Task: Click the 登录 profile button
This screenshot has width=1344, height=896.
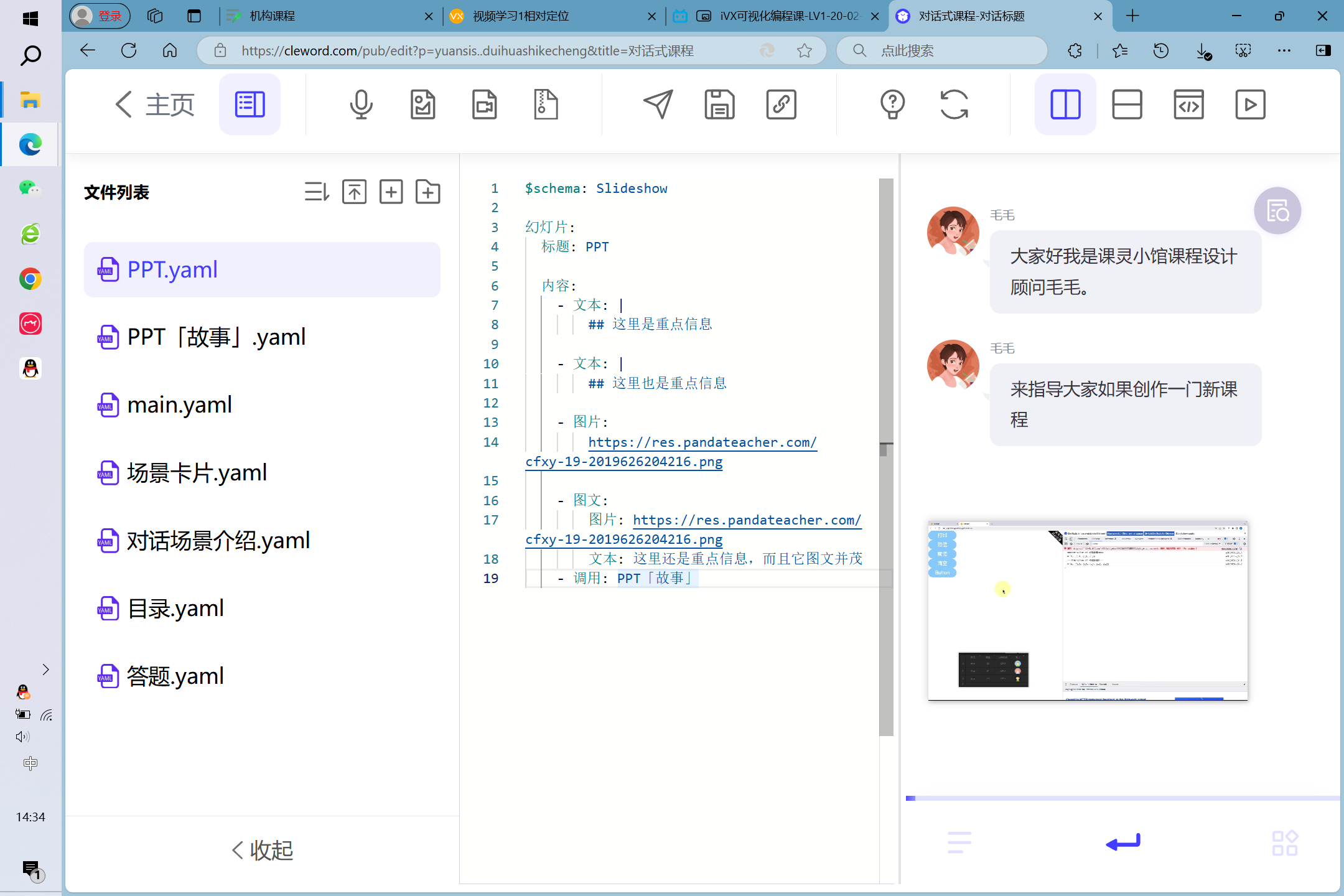Action: pos(100,16)
